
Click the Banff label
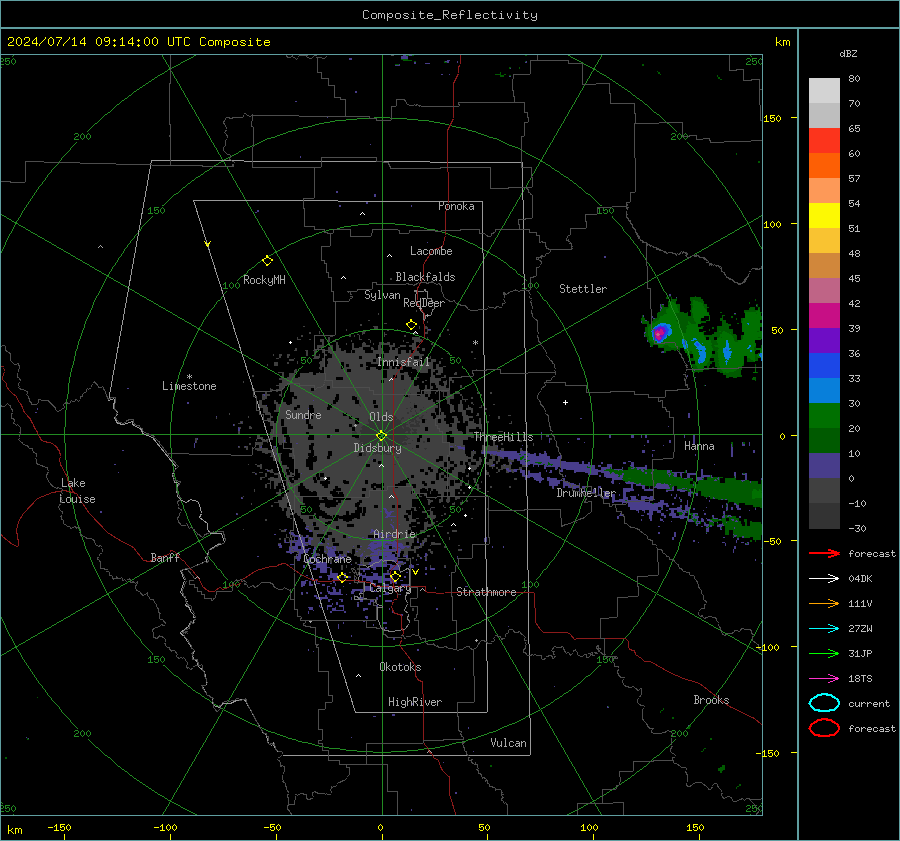165,557
